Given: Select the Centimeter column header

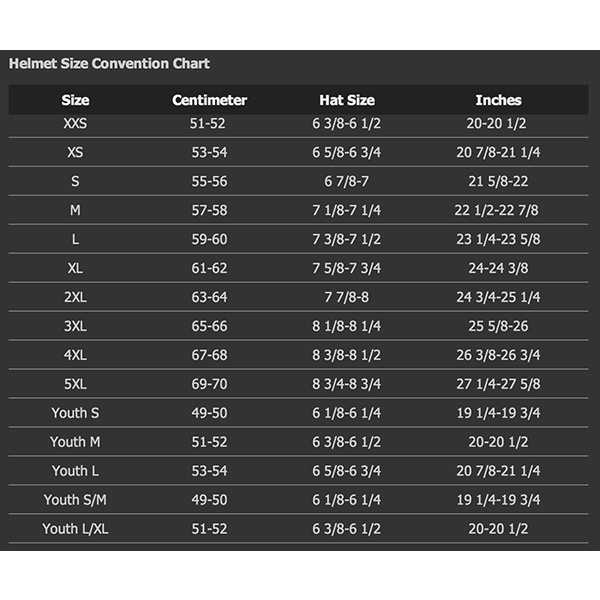Looking at the screenshot, I should pyautogui.click(x=209, y=100).
